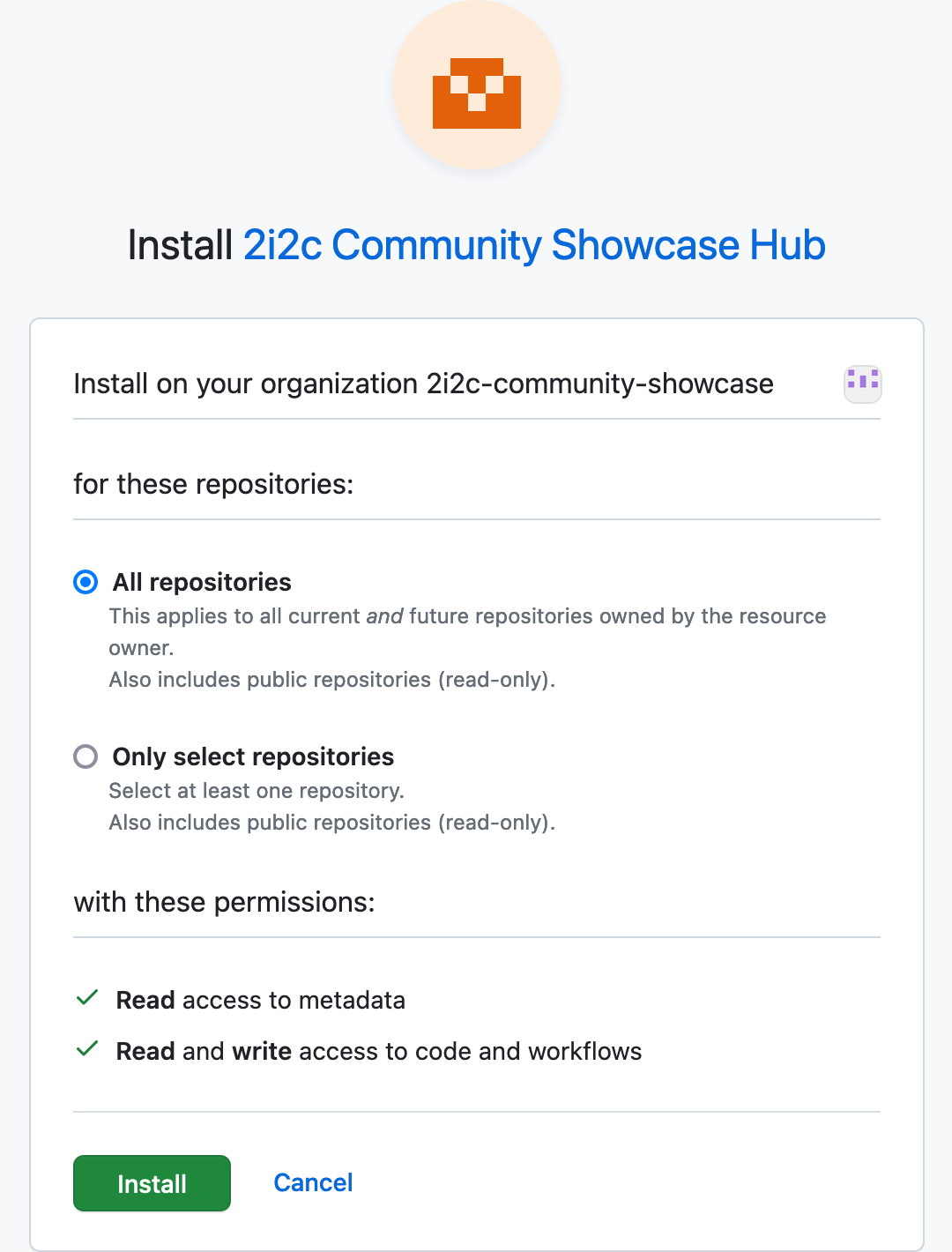Open the 2i2c Community Showcase Hub link
Image resolution: width=952 pixels, height=1252 pixels.
click(x=534, y=245)
